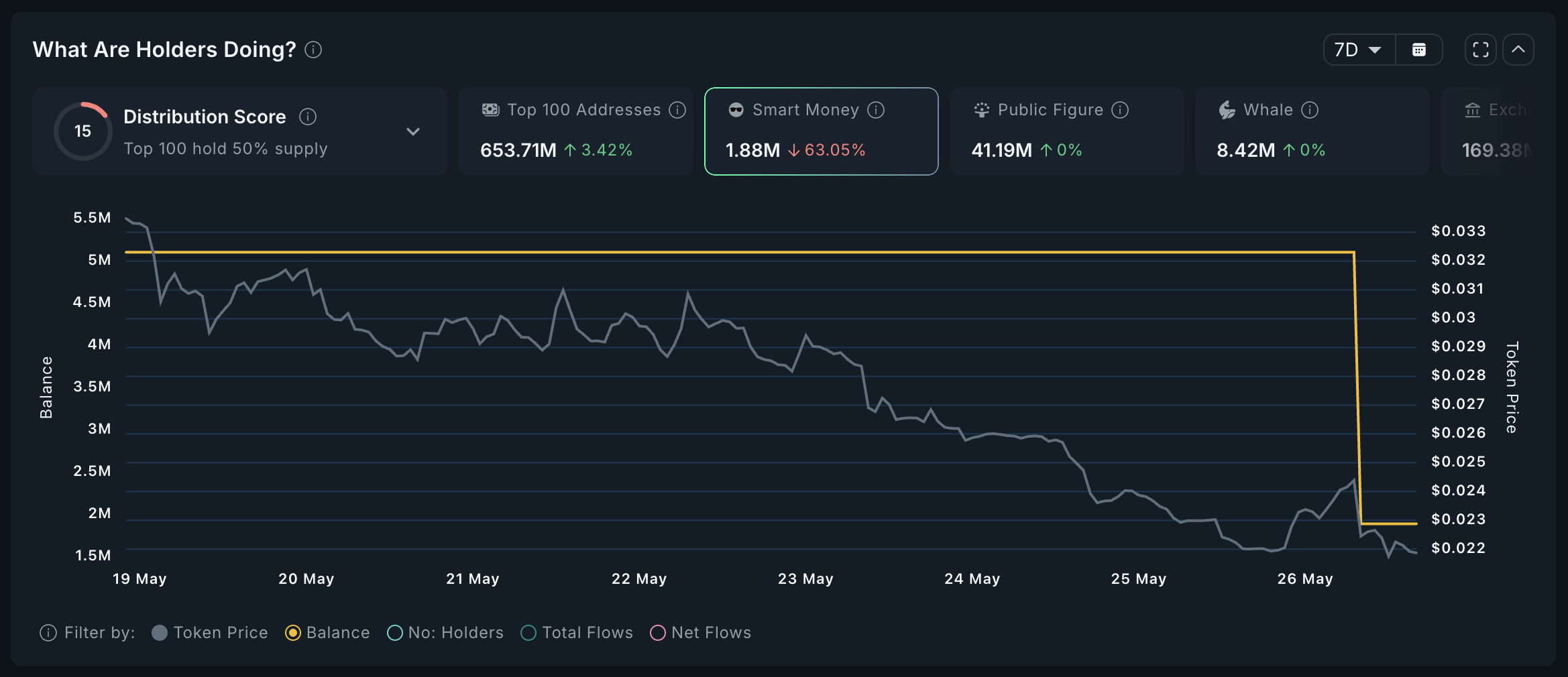This screenshot has height=677, width=1568.
Task: Open the calendar date picker
Action: click(x=1419, y=49)
